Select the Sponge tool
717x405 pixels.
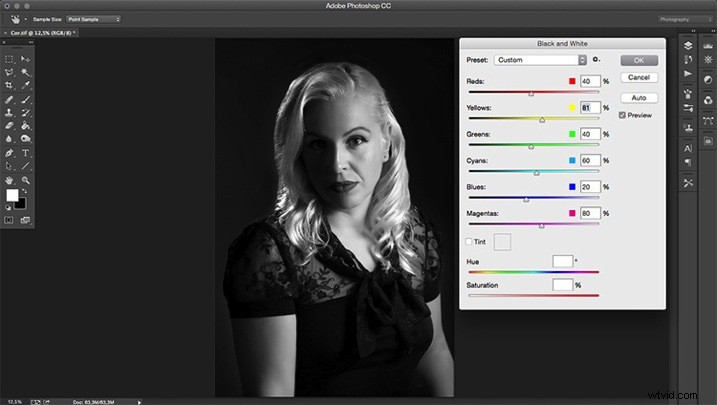click(x=26, y=139)
